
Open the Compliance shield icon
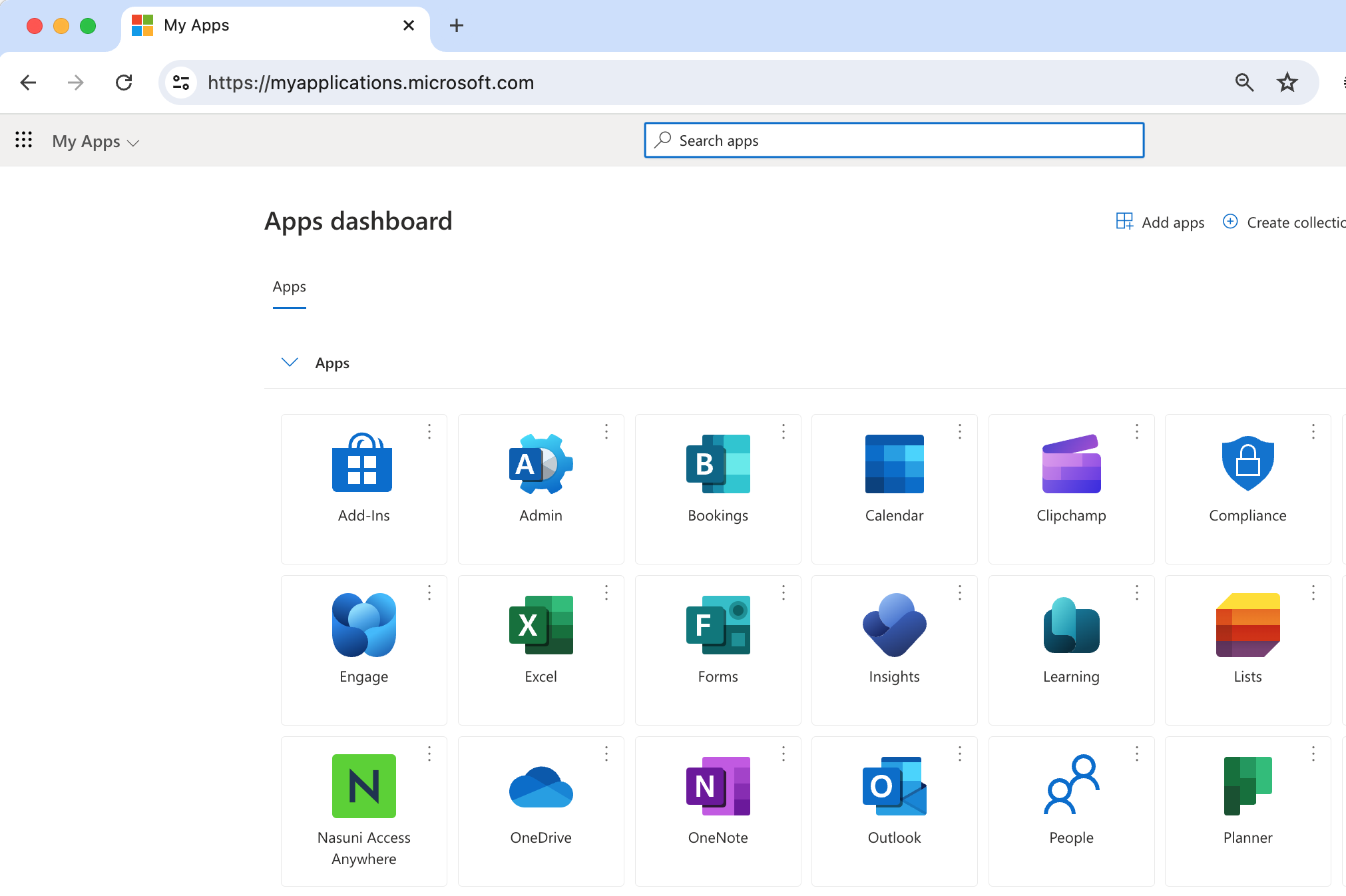tap(1247, 464)
